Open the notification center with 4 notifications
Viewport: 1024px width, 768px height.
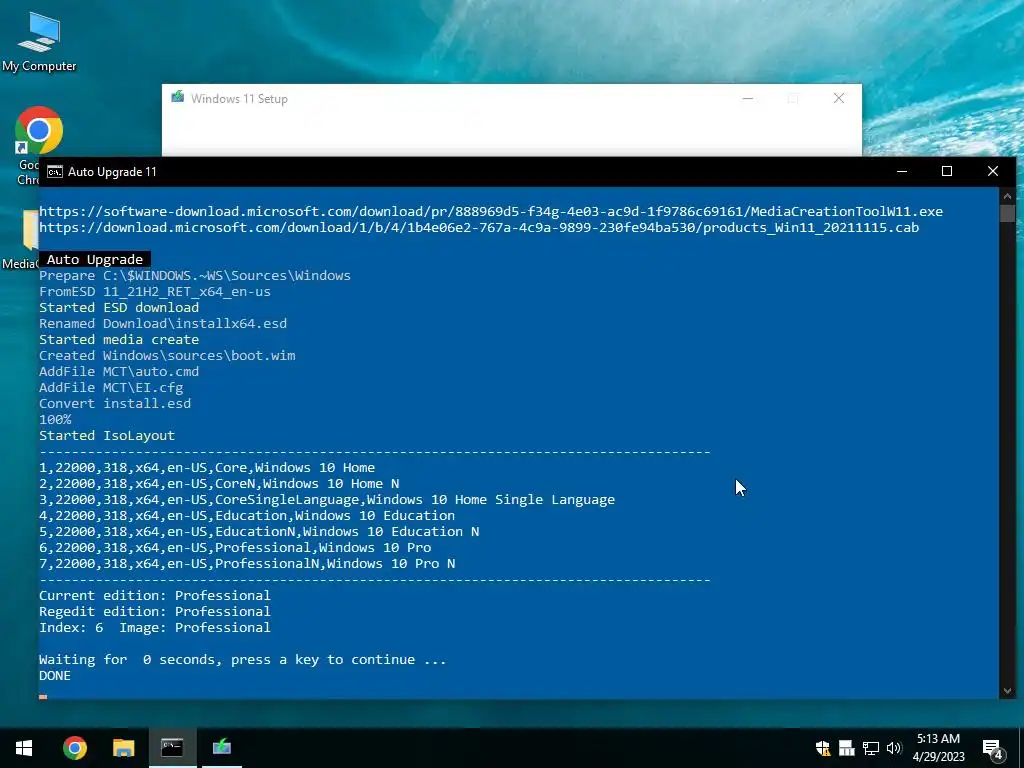[x=993, y=749]
